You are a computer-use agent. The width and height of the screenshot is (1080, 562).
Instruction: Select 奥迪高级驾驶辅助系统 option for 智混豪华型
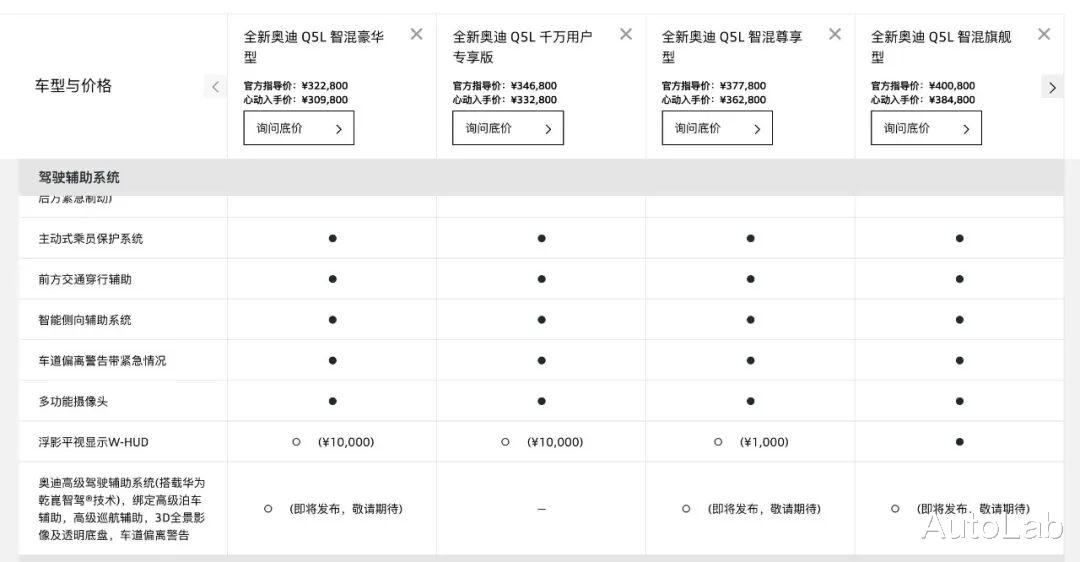point(268,509)
